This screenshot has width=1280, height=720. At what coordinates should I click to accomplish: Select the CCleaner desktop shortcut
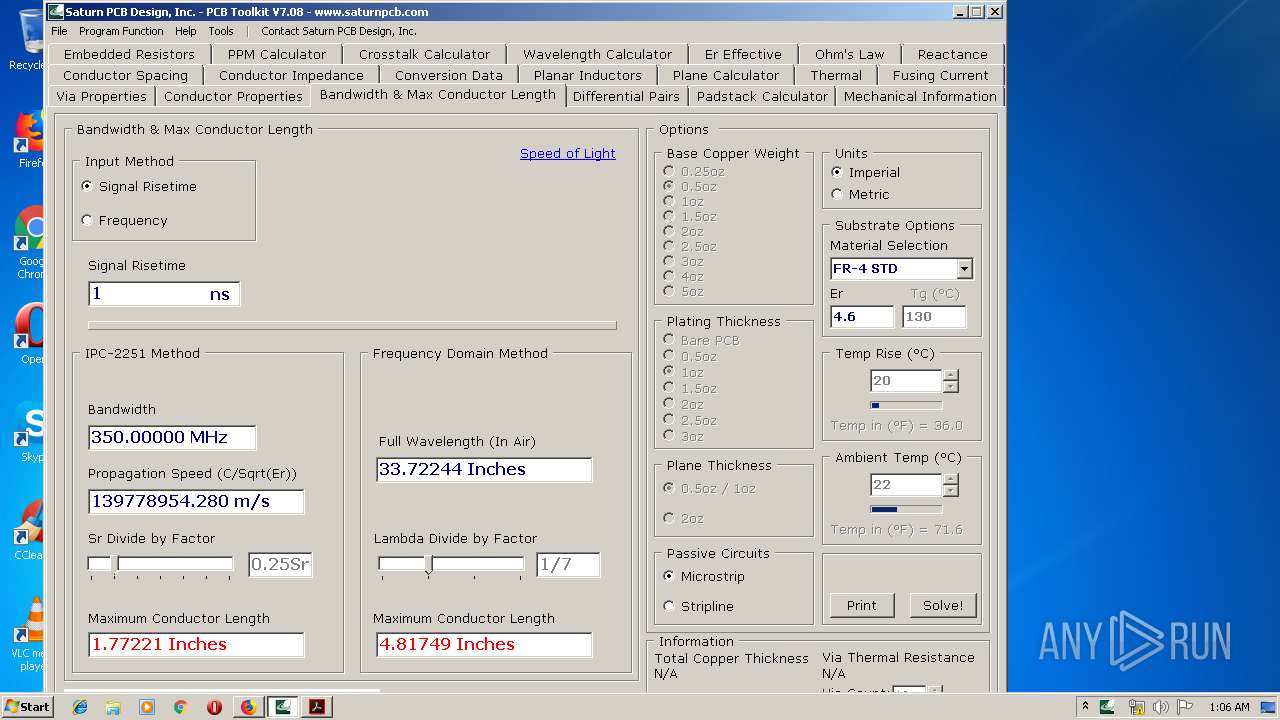coord(30,531)
